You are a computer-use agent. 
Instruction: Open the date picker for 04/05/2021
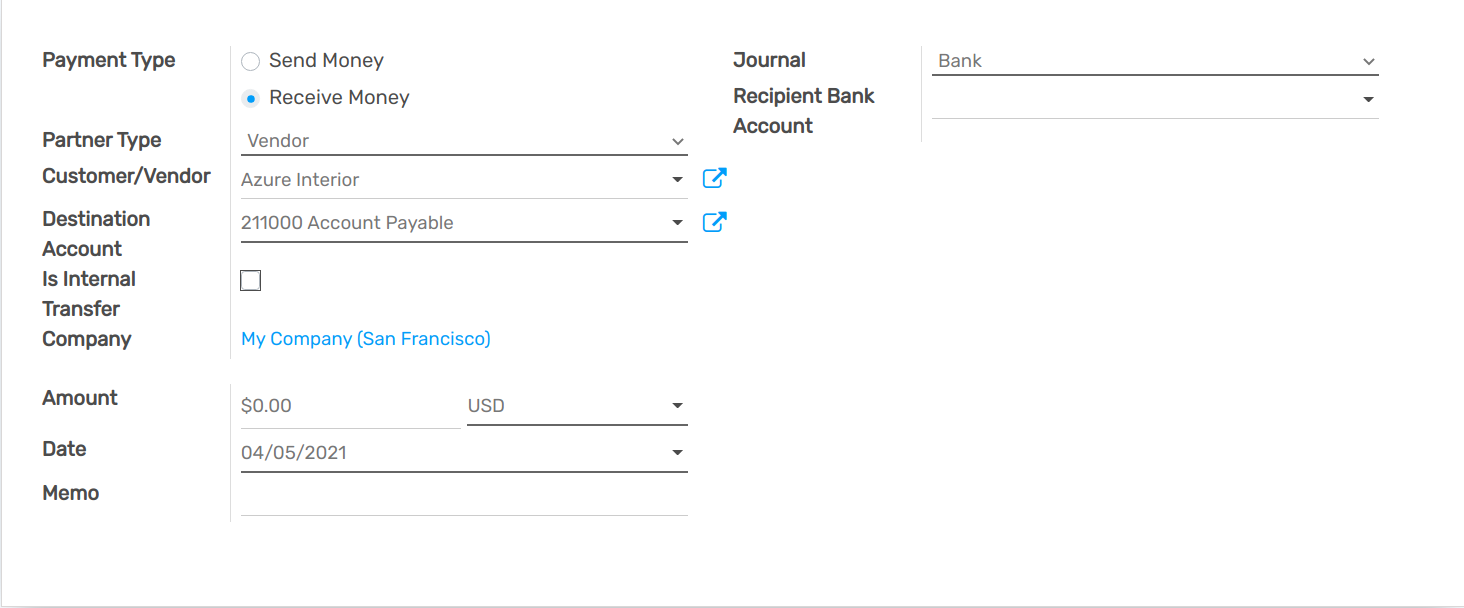coord(679,452)
